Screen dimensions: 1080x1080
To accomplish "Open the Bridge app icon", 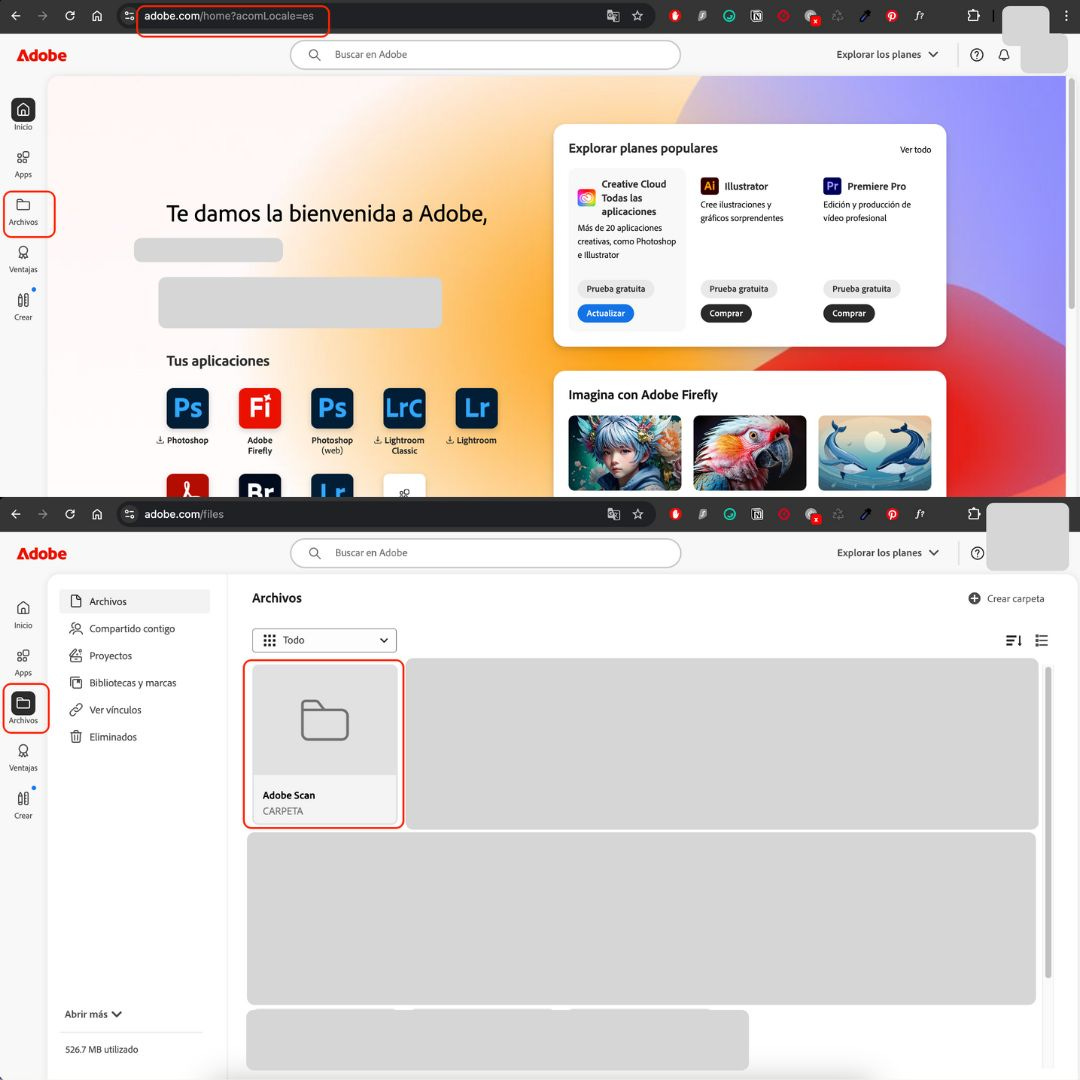I will [x=260, y=486].
